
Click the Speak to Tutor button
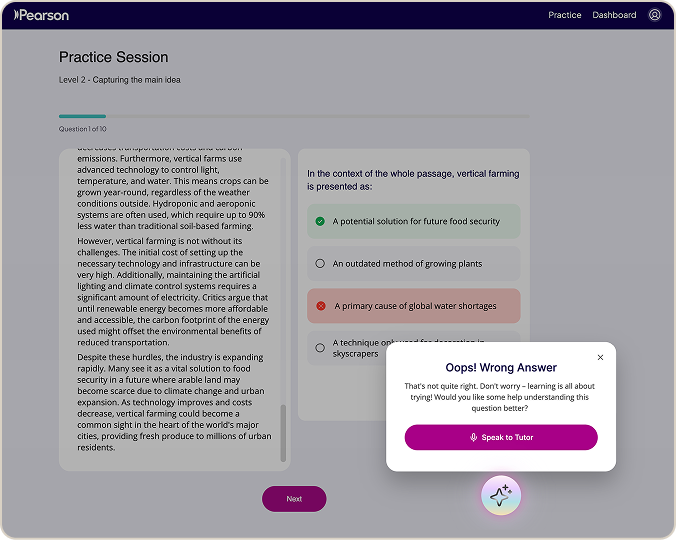pos(501,437)
